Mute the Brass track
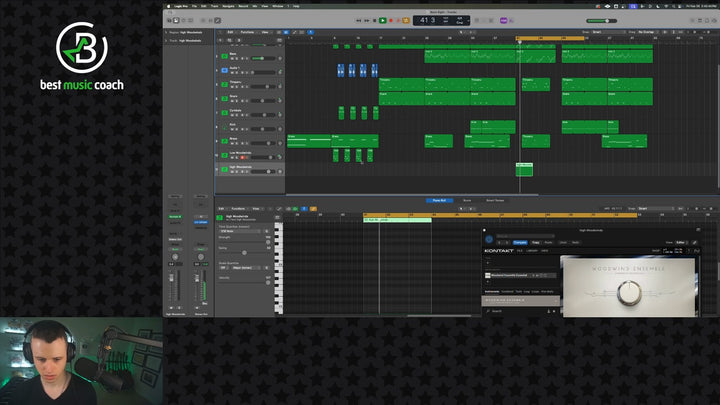The image size is (720, 405). click(232, 143)
